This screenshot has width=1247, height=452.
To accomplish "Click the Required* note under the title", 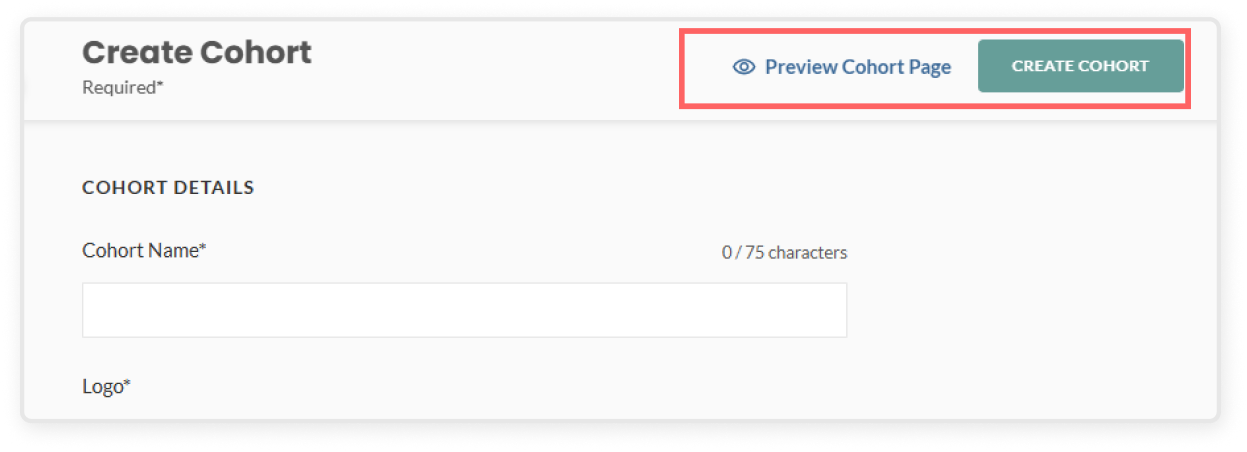I will pyautogui.click(x=123, y=87).
